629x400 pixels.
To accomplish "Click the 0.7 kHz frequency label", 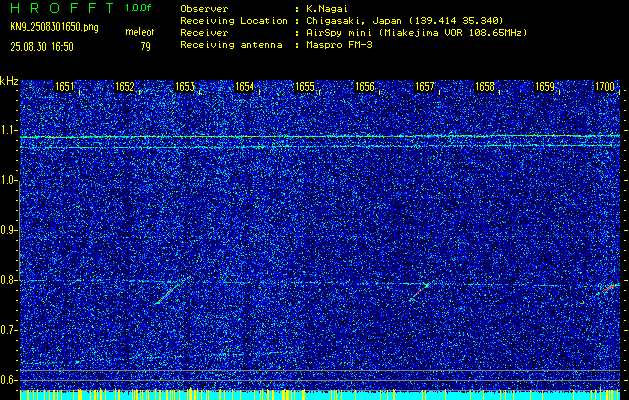I will pos(9,330).
